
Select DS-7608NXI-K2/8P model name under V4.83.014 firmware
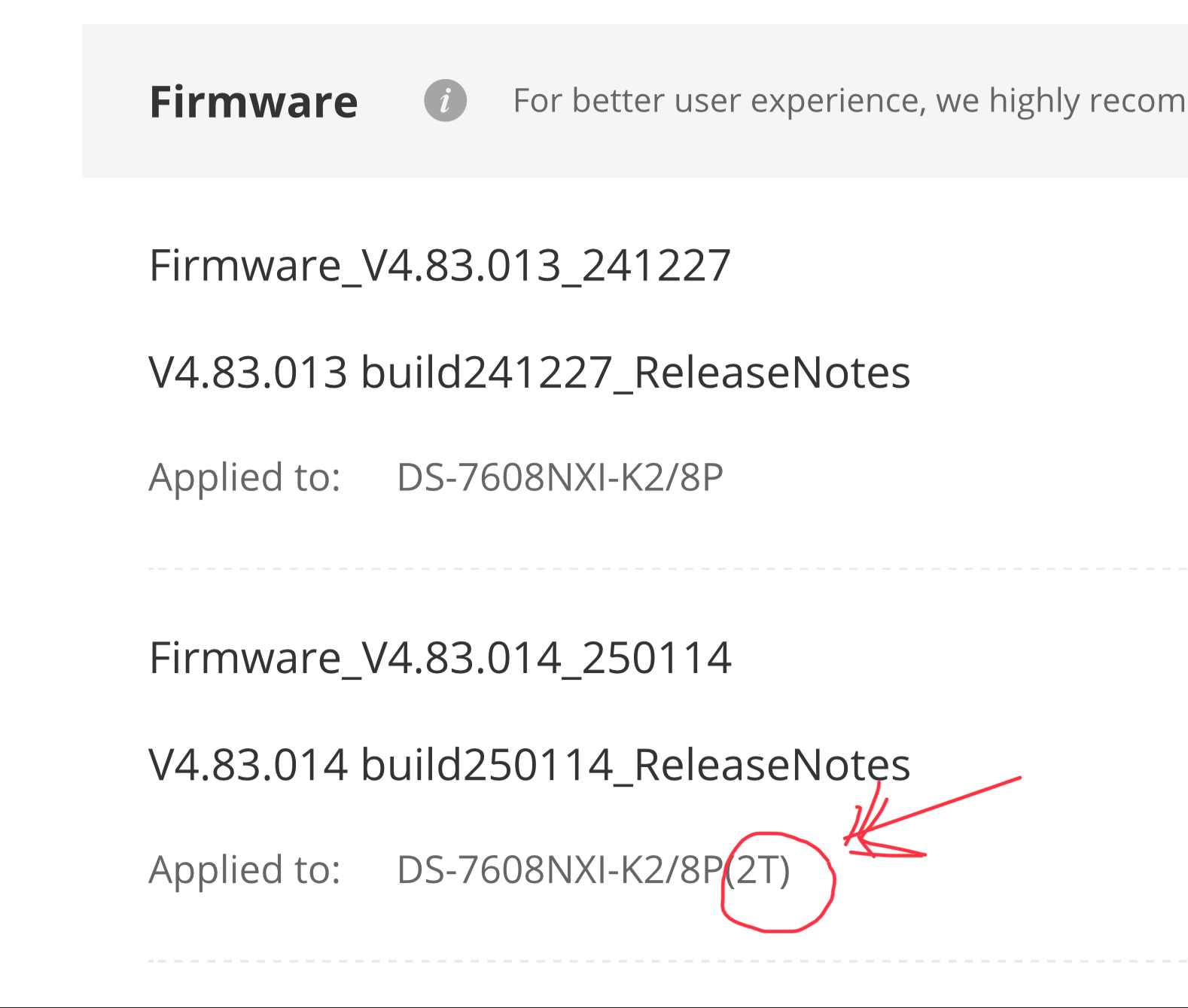559,869
